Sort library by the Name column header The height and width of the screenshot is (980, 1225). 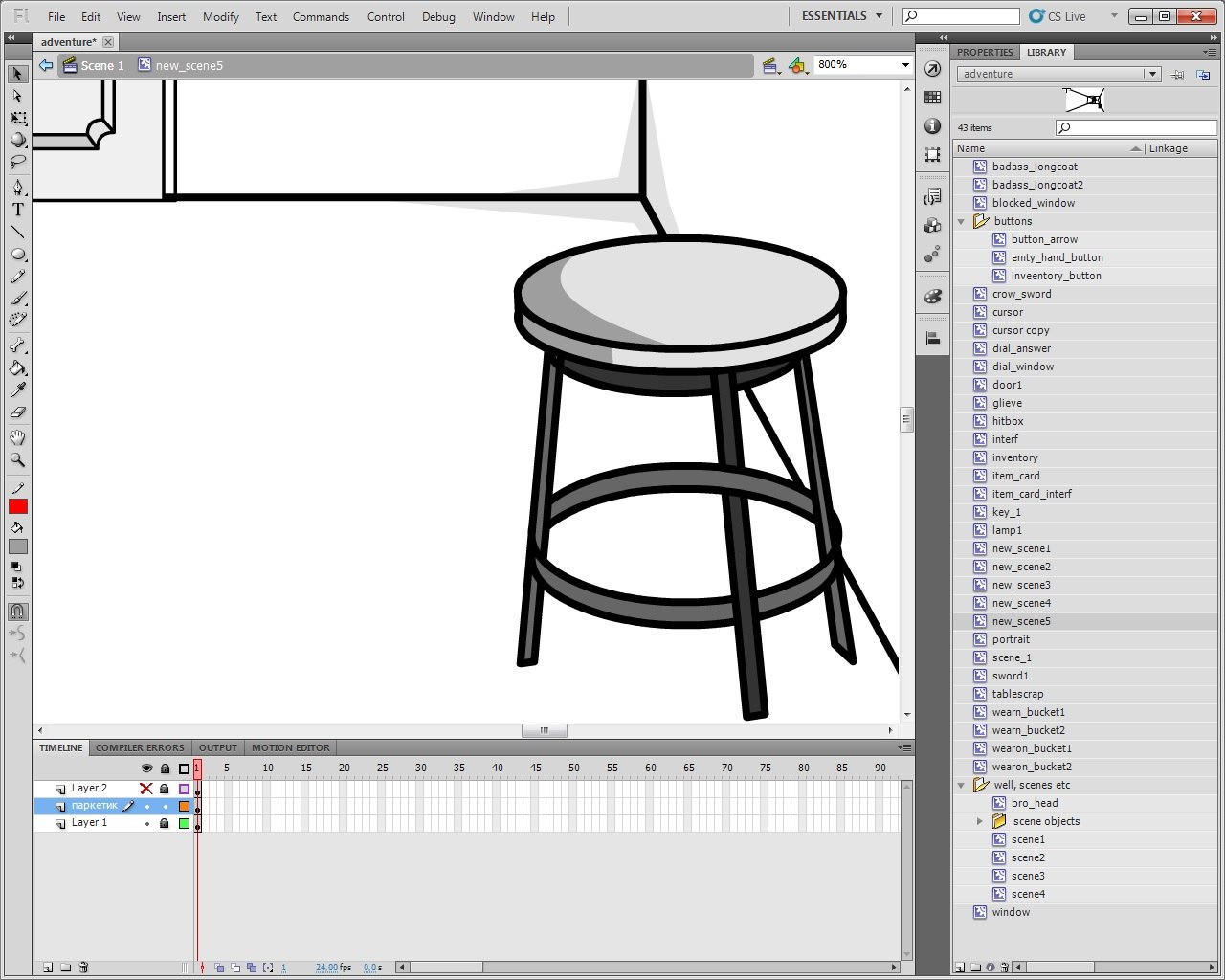tap(1048, 148)
